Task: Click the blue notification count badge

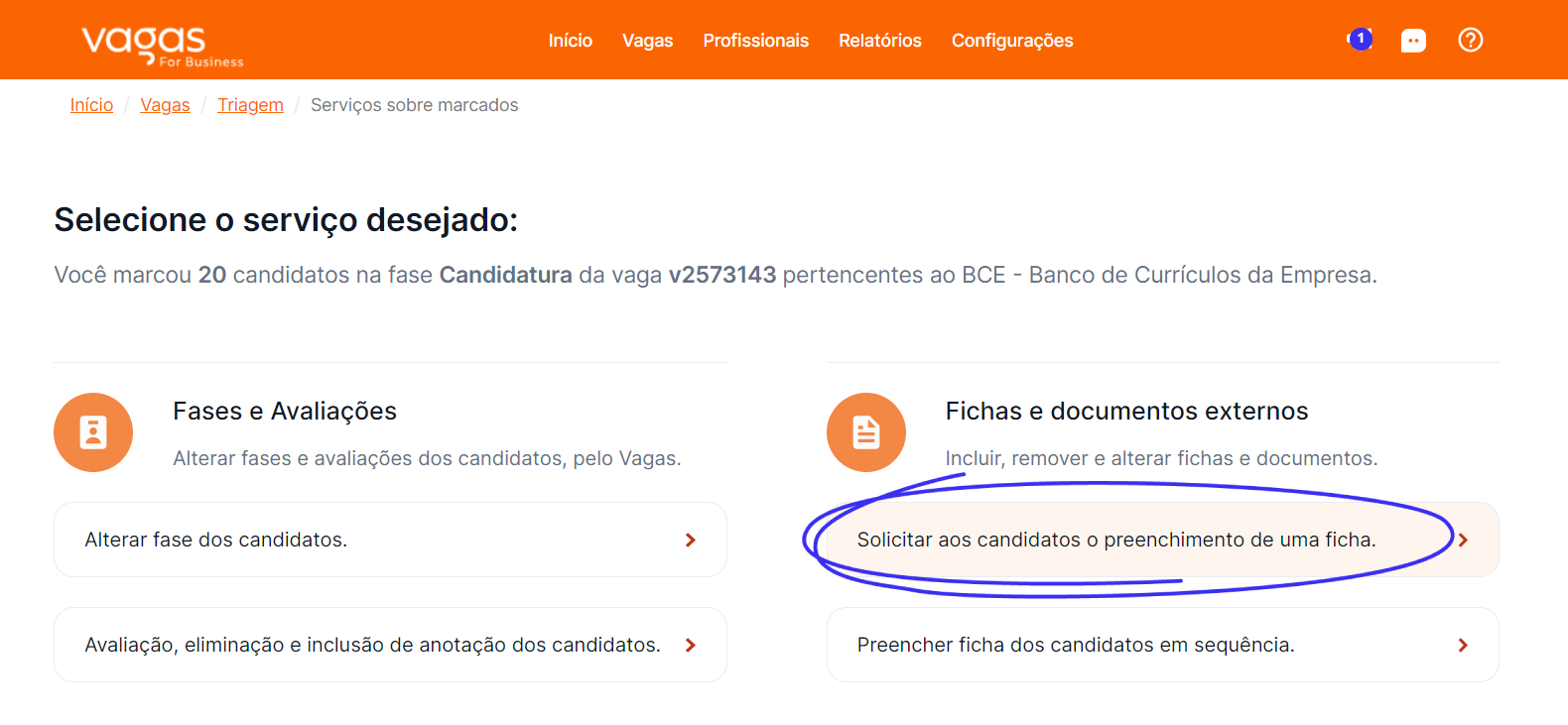Action: tap(1362, 39)
